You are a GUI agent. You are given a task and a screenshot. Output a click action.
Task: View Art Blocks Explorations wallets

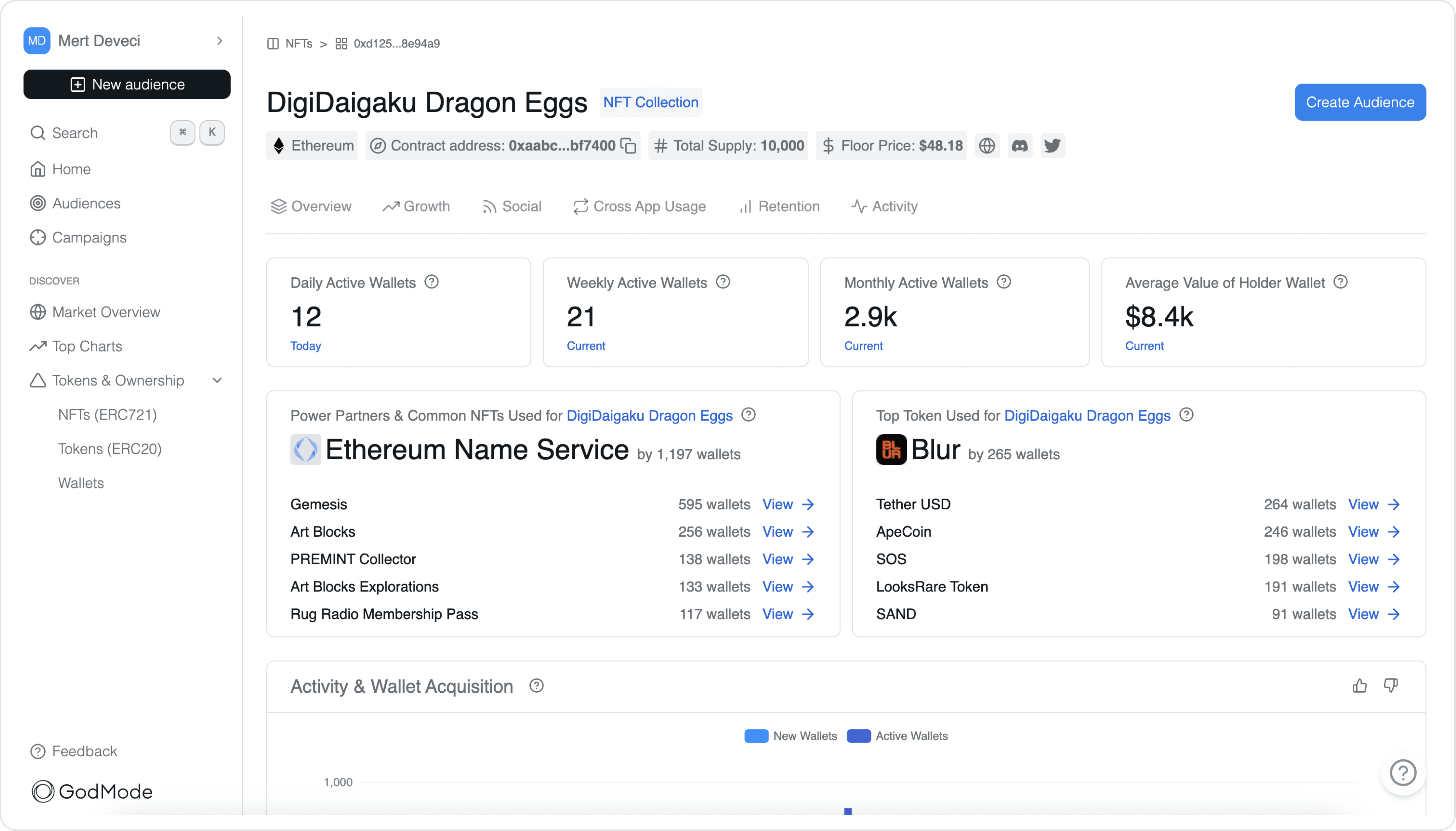point(788,586)
